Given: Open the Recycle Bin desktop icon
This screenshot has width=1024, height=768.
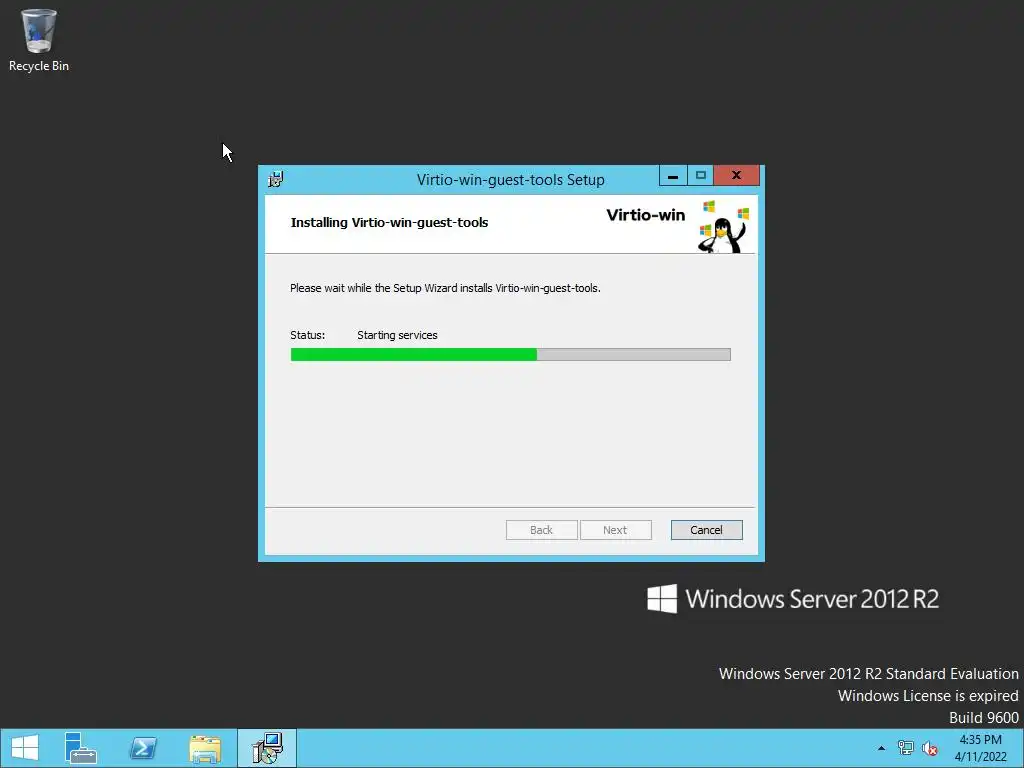Looking at the screenshot, I should [39, 40].
